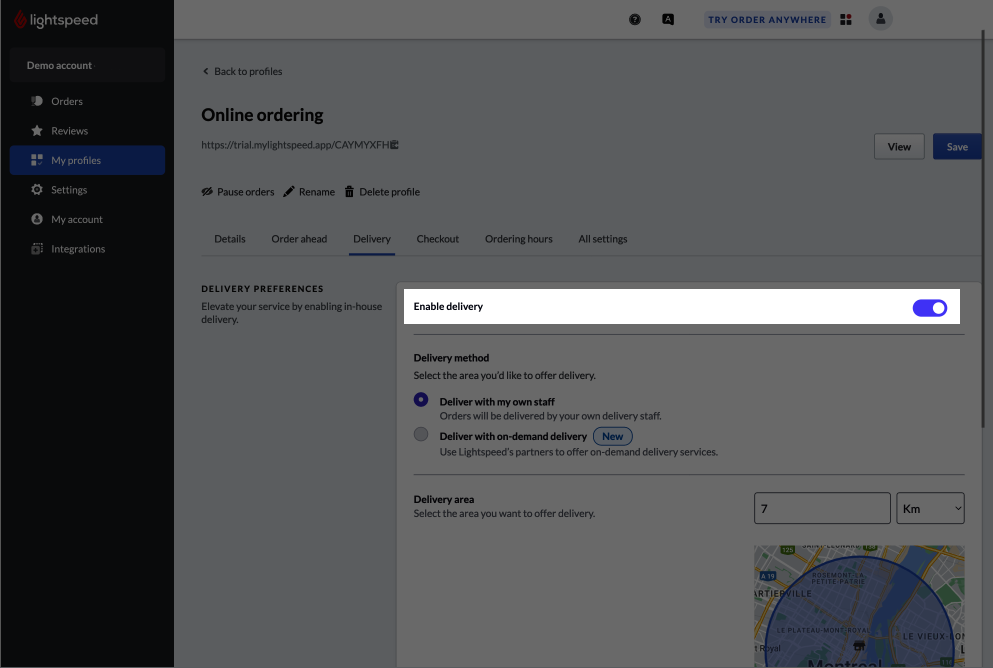This screenshot has width=993, height=668.
Task: Select the Delivery tab
Action: point(372,239)
